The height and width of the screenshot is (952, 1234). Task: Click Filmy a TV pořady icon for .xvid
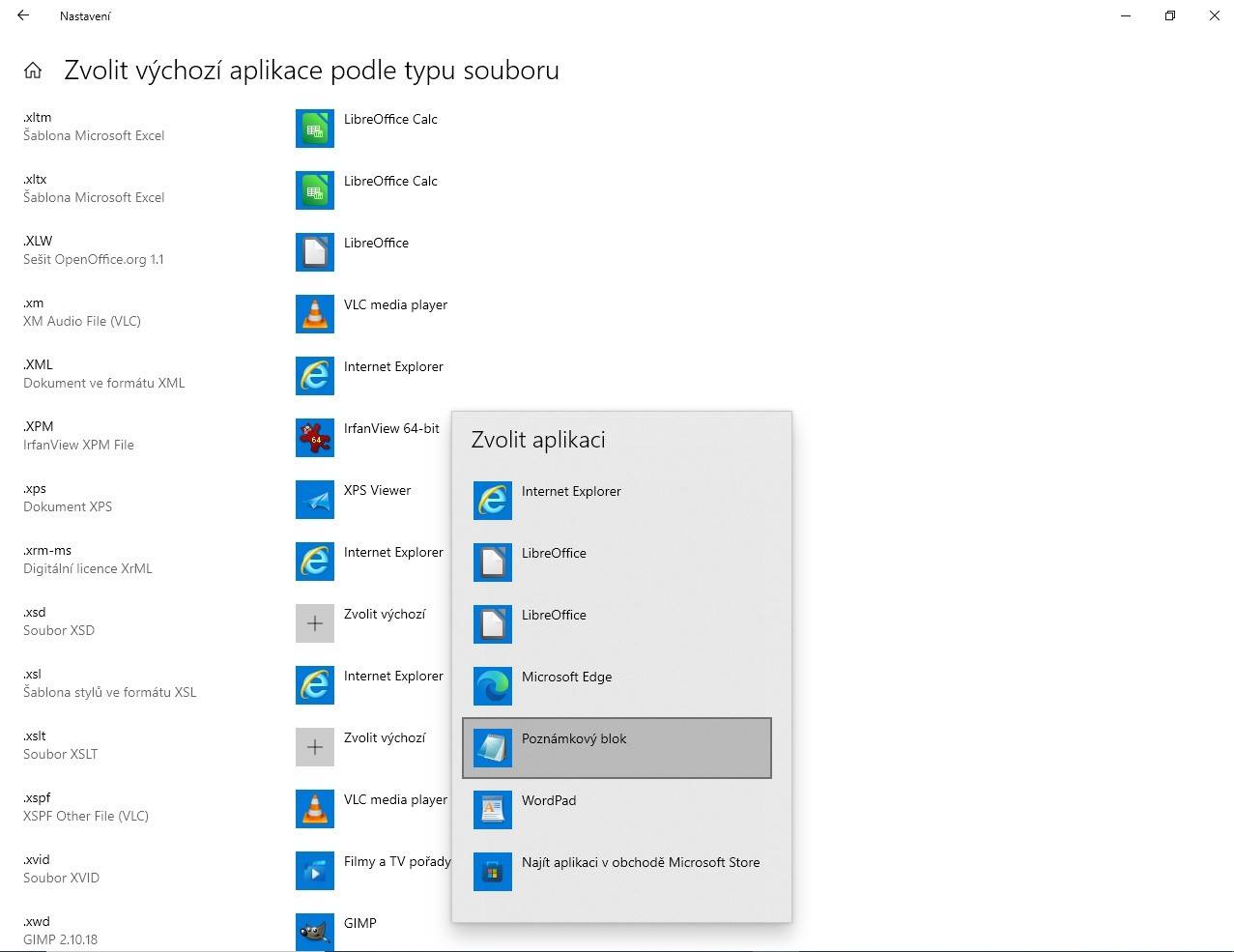315,871
